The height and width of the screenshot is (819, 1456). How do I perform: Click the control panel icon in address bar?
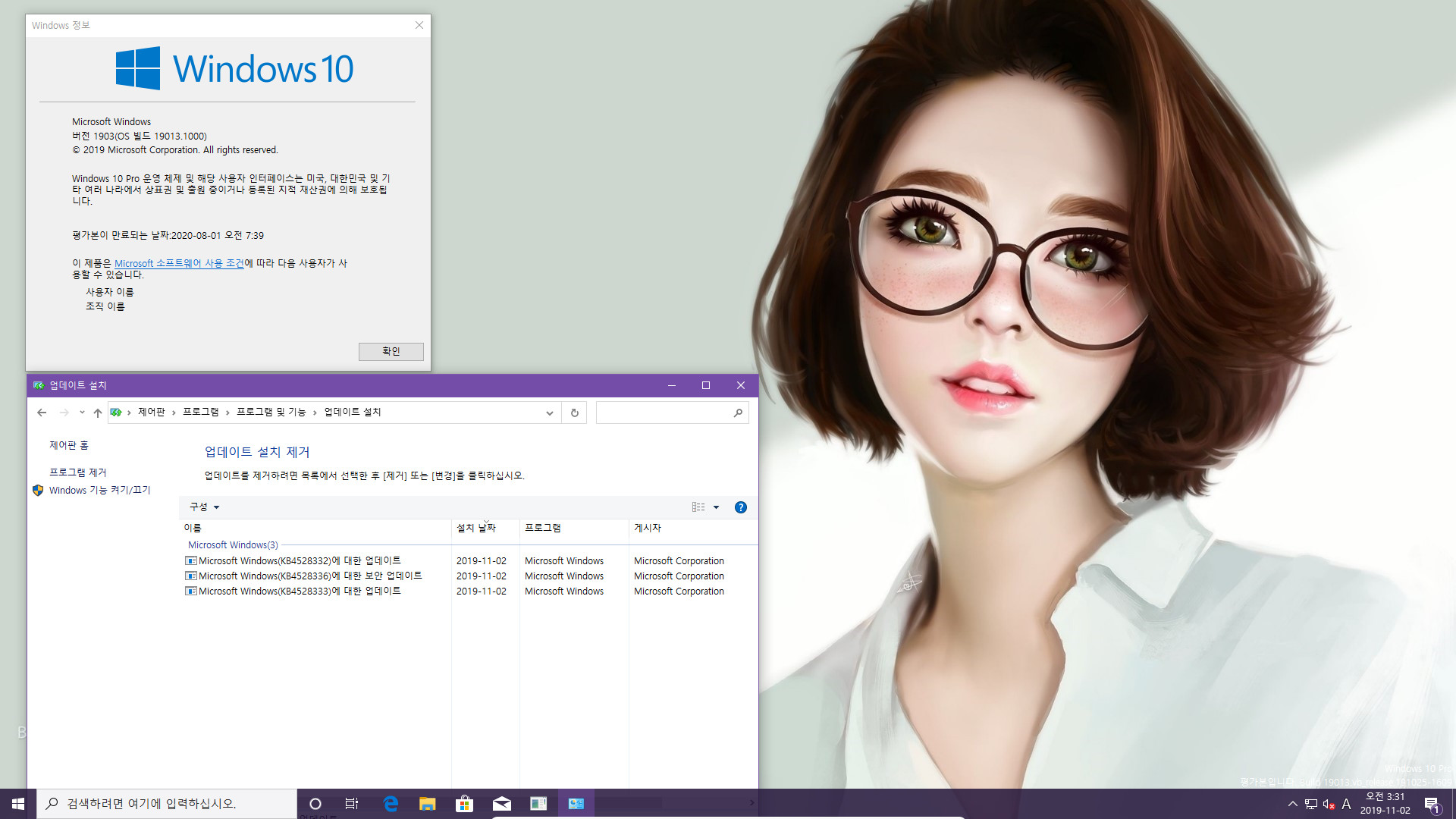tap(116, 413)
